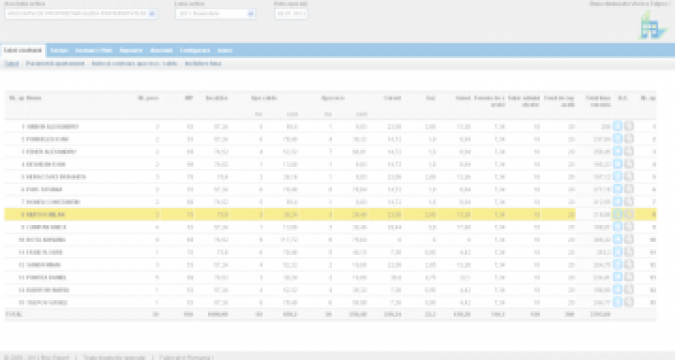The image size is (675, 360).
Task: Select the first white active main tab
Action: pyautogui.click(x=23, y=50)
